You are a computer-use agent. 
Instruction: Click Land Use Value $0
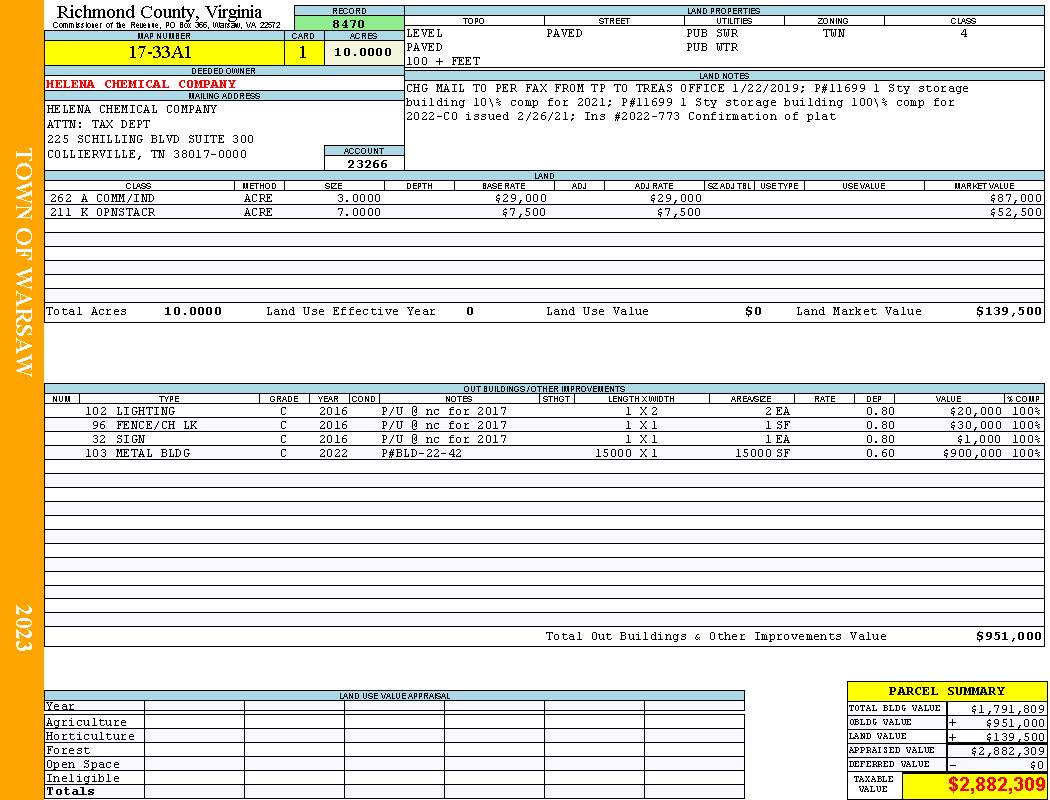click(x=753, y=311)
